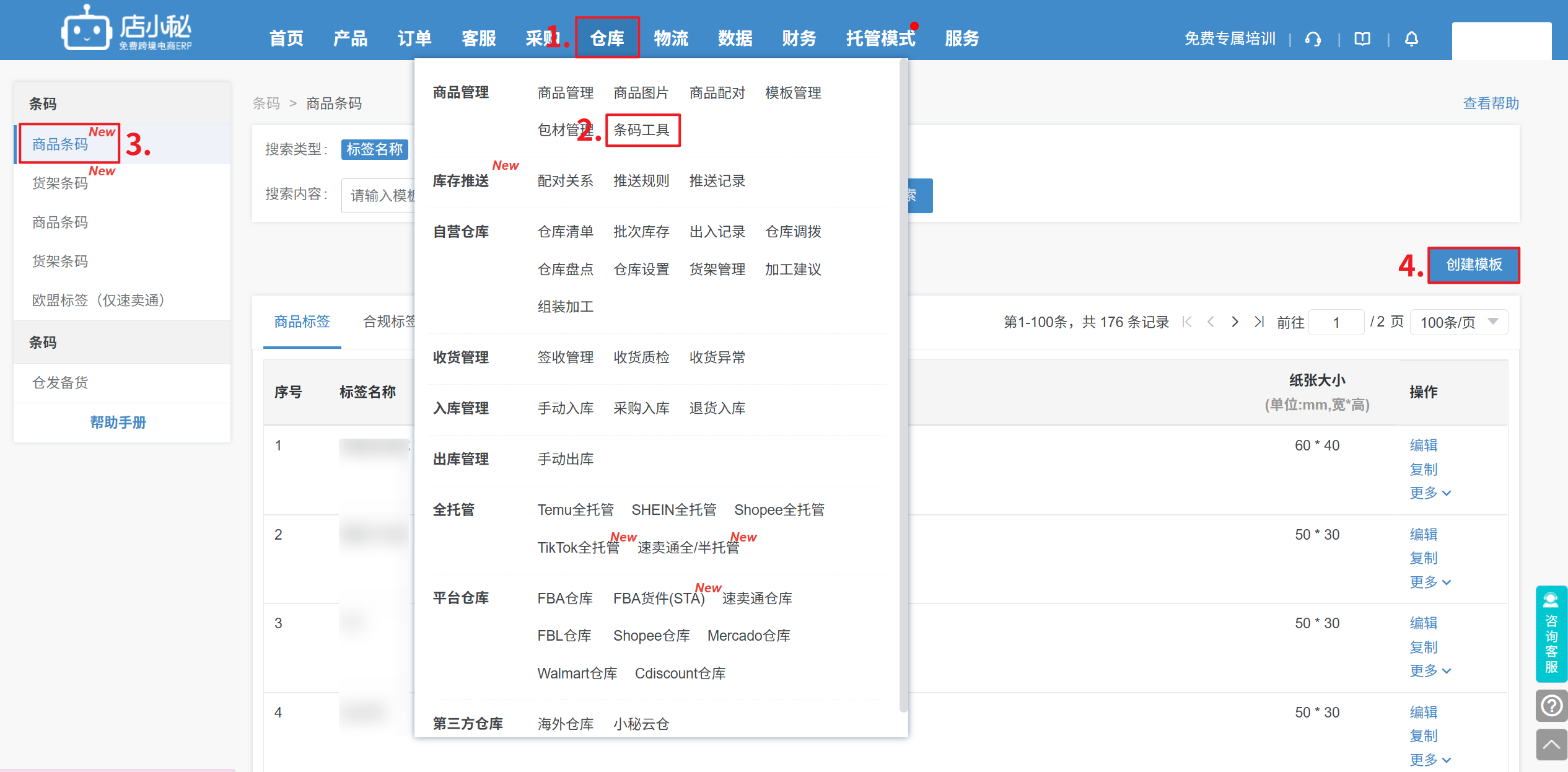Expand 更多 menu for row 1
The width and height of the screenshot is (1568, 772).
click(1429, 493)
